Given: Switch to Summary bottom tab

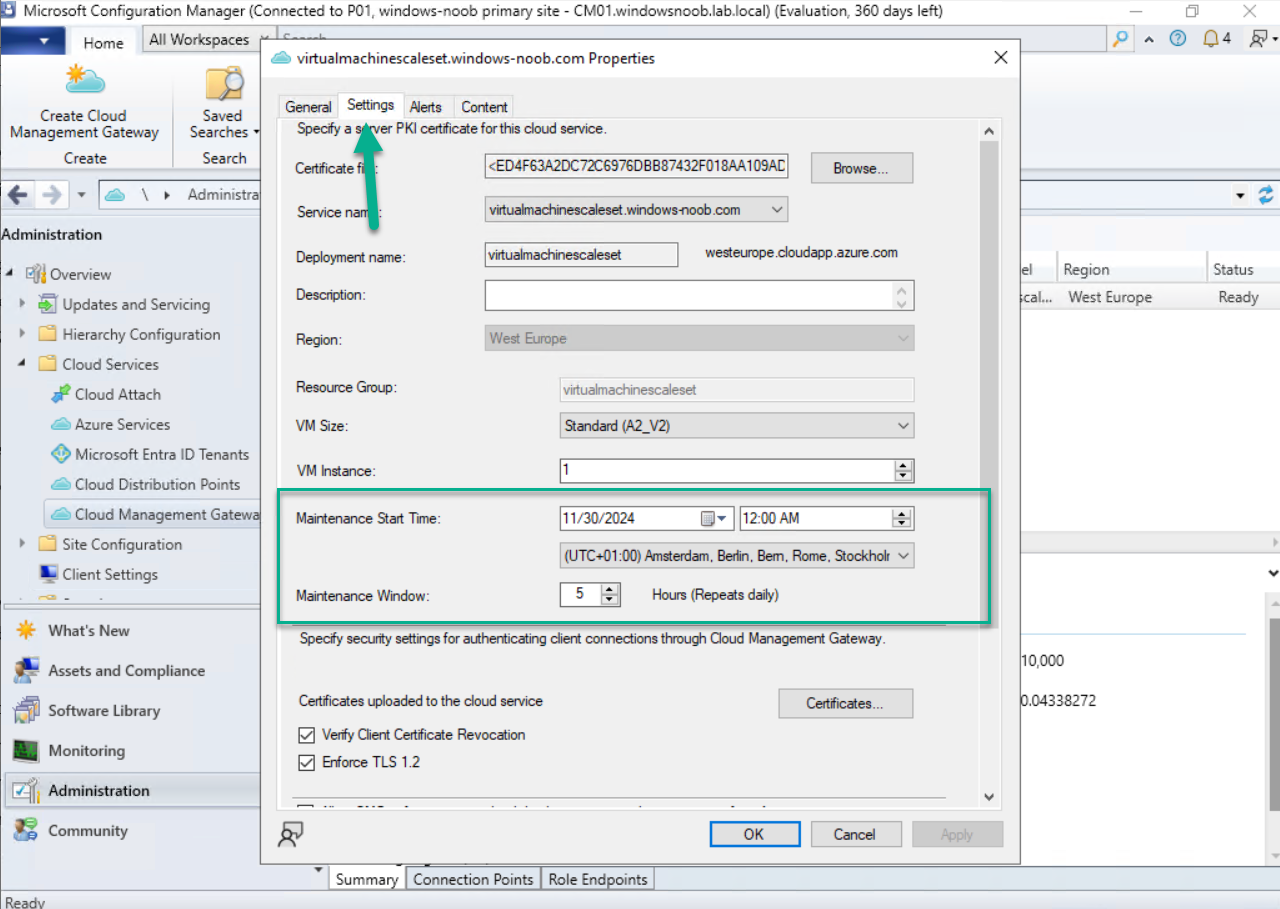Looking at the screenshot, I should tap(366, 879).
